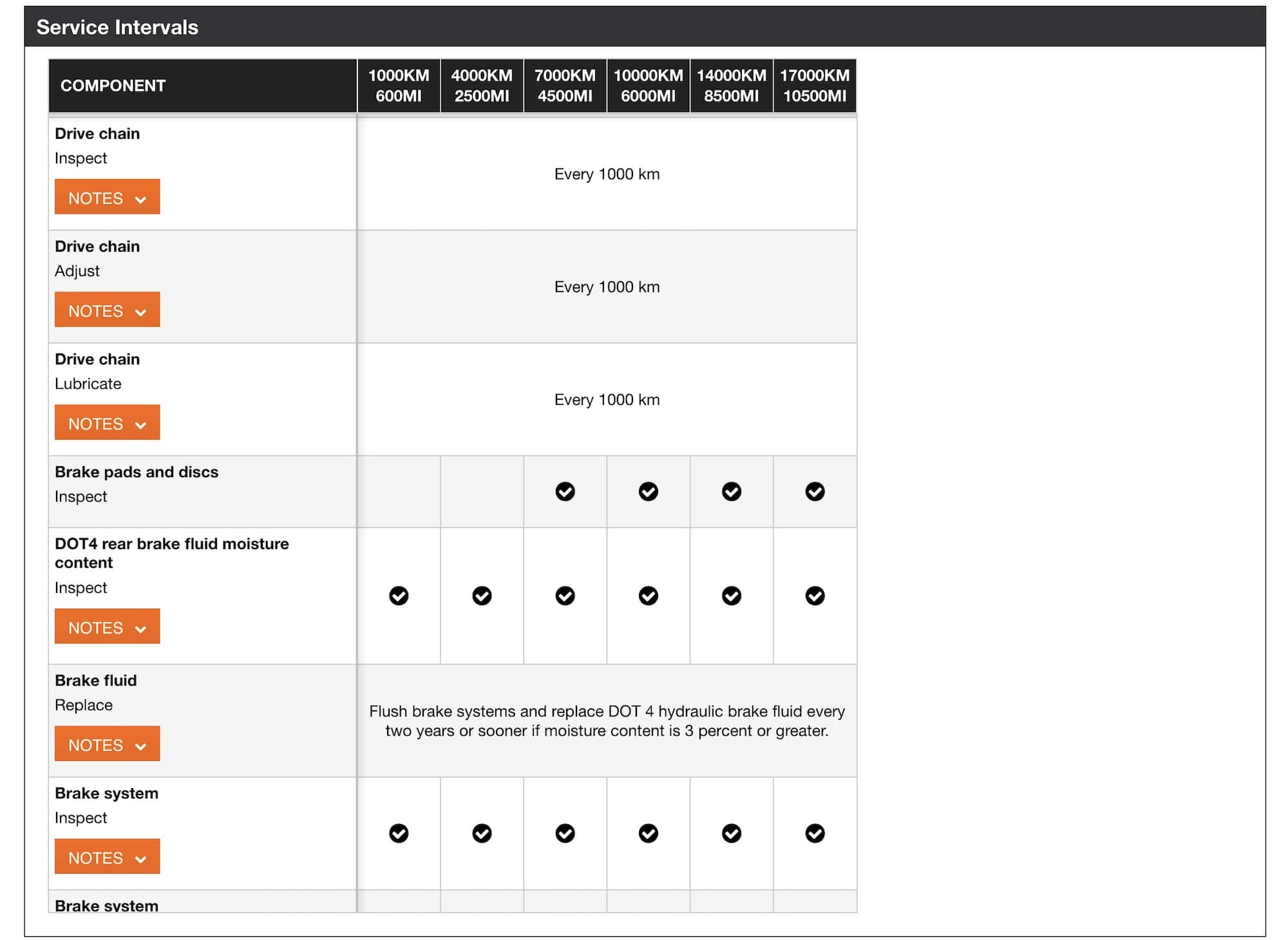The width and height of the screenshot is (1288, 940).
Task: Open NOTES under DOT4 rear brake fluid
Action: [107, 626]
